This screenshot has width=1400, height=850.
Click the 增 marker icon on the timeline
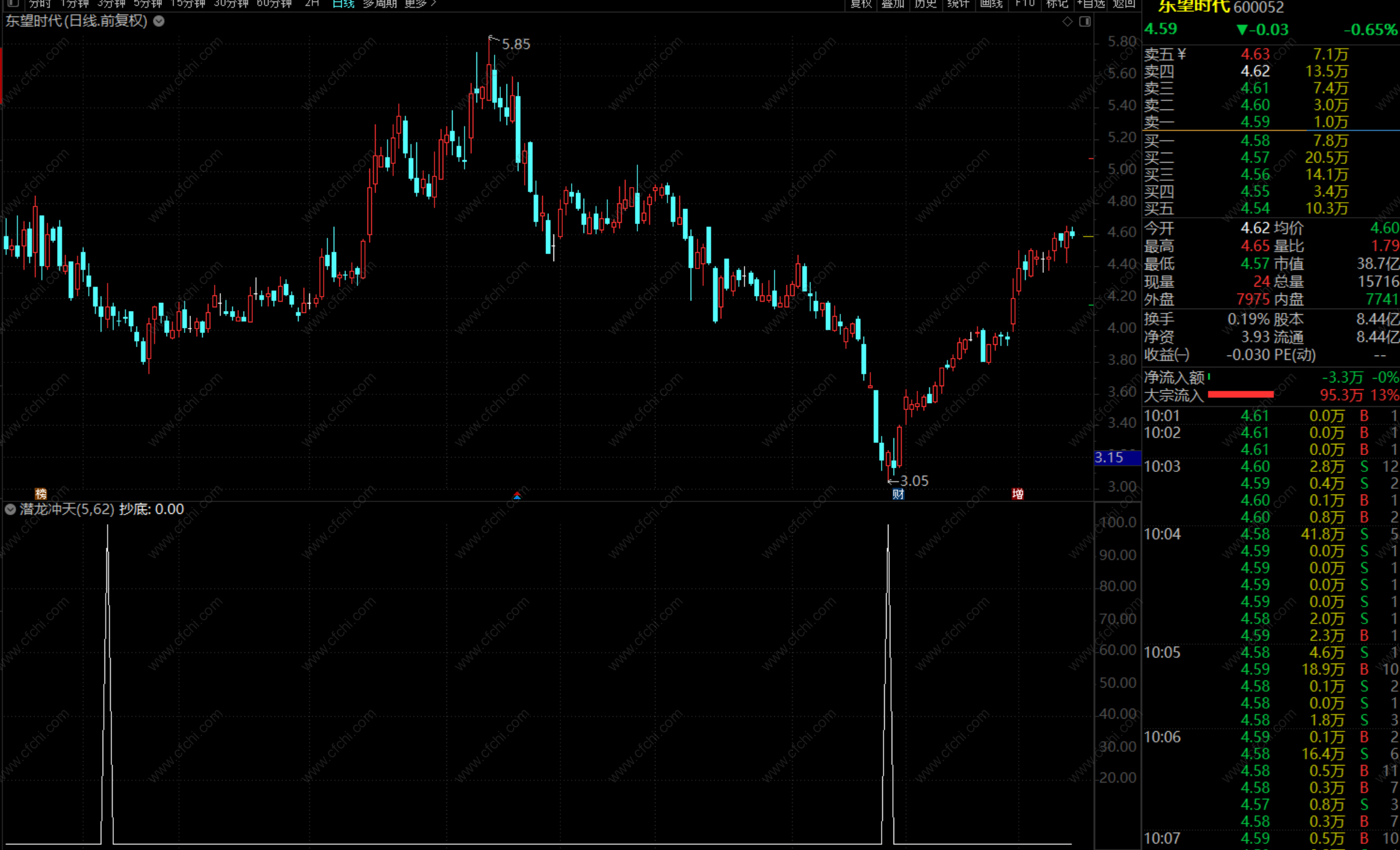click(x=1017, y=494)
